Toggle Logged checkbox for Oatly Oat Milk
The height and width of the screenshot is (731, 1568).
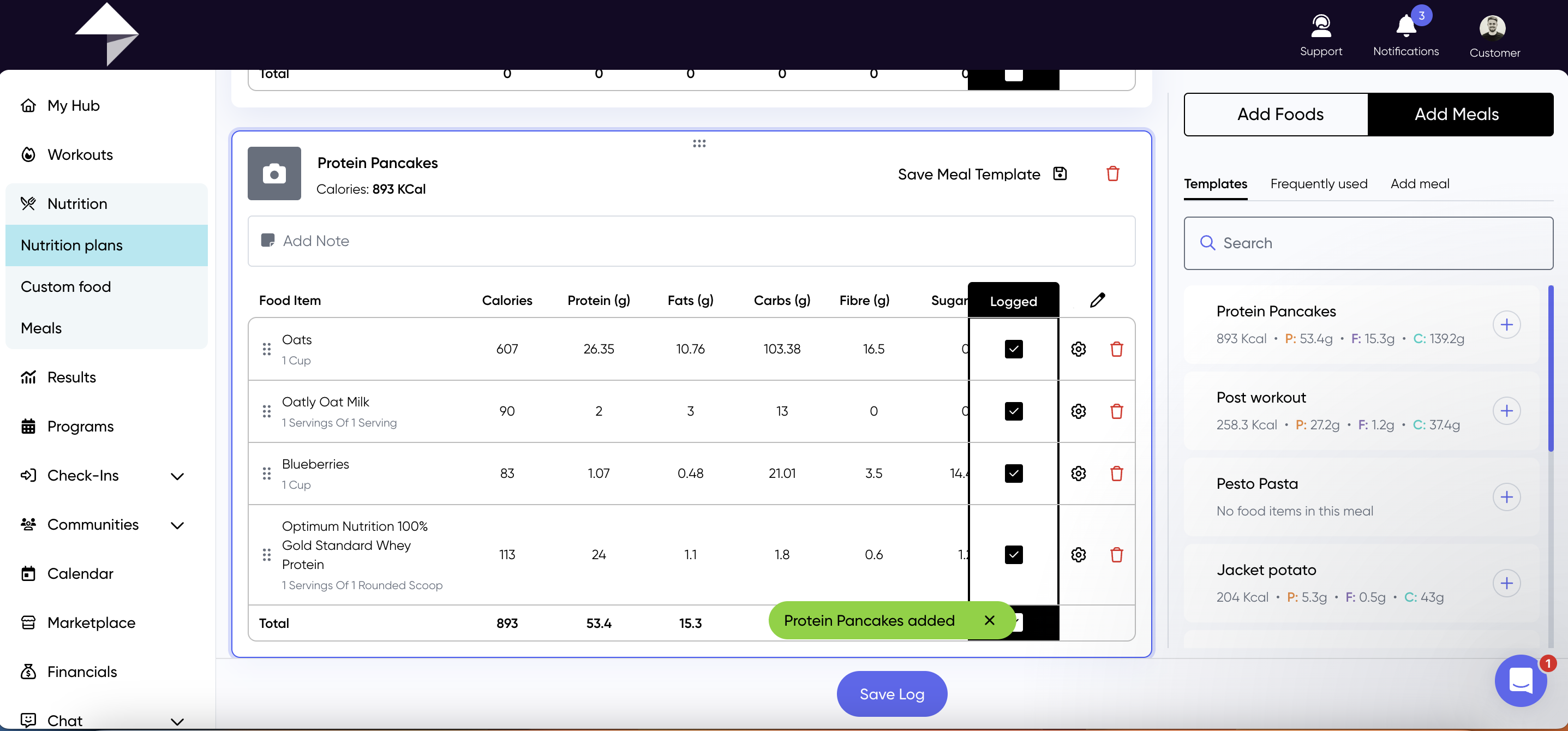click(x=1014, y=411)
